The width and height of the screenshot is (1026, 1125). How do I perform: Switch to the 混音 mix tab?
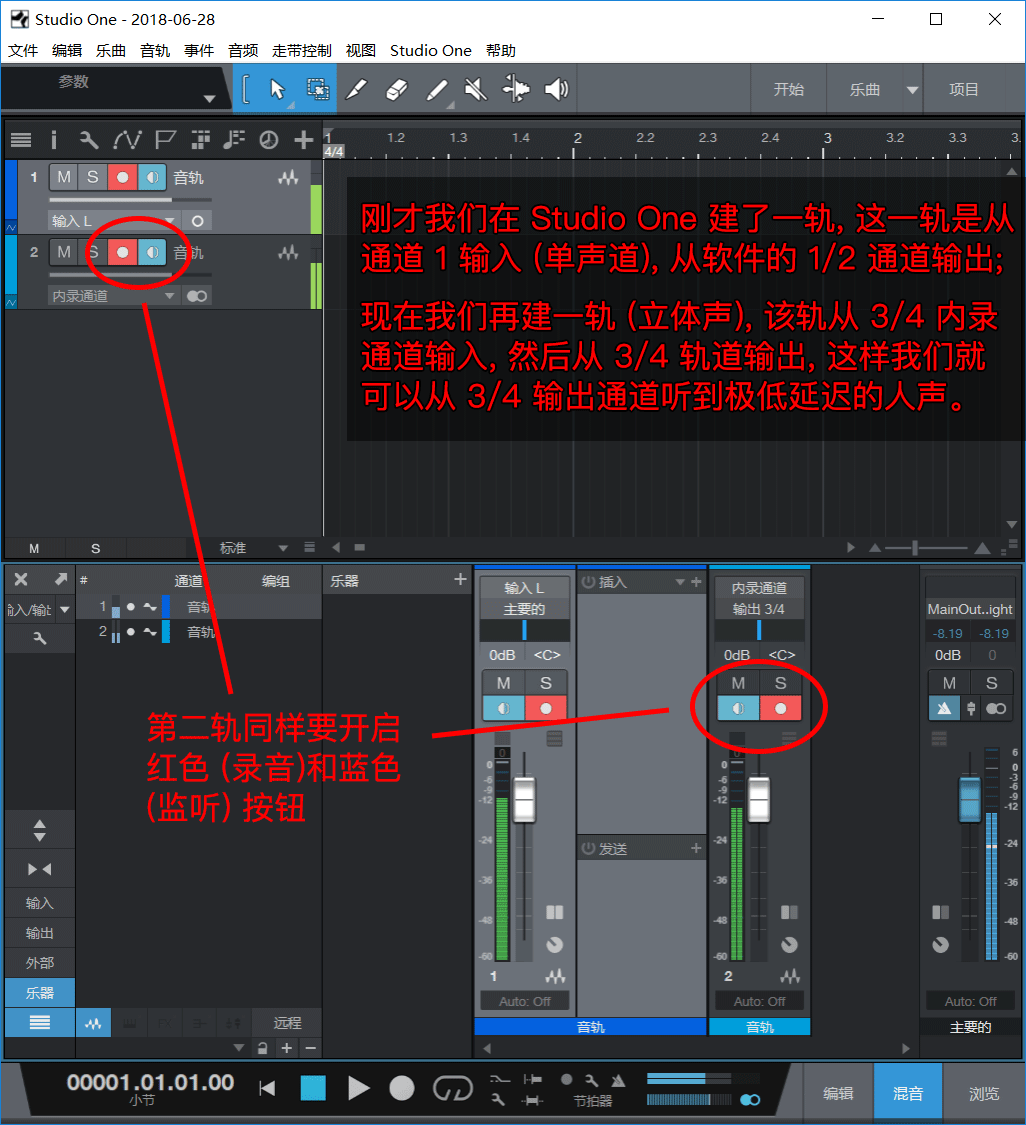tap(908, 1093)
